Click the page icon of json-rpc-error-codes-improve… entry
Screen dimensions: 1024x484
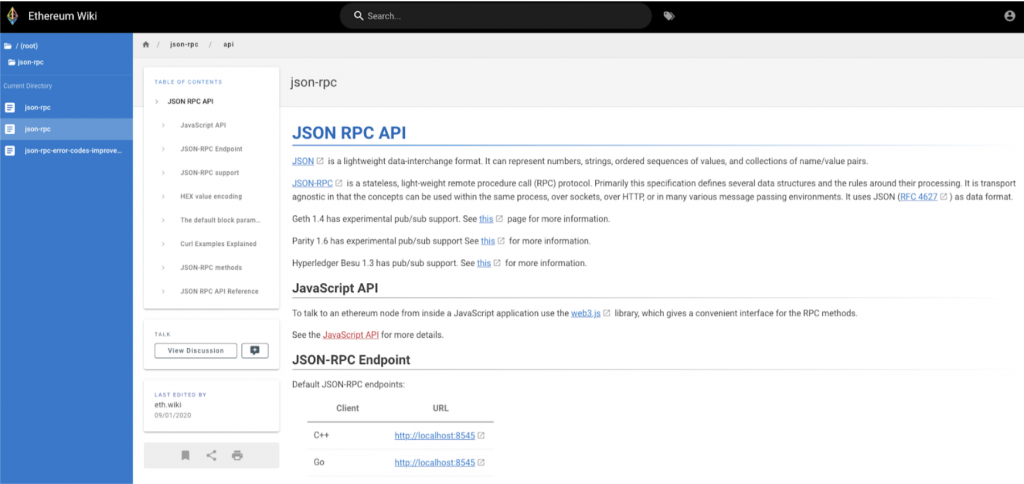[x=10, y=151]
